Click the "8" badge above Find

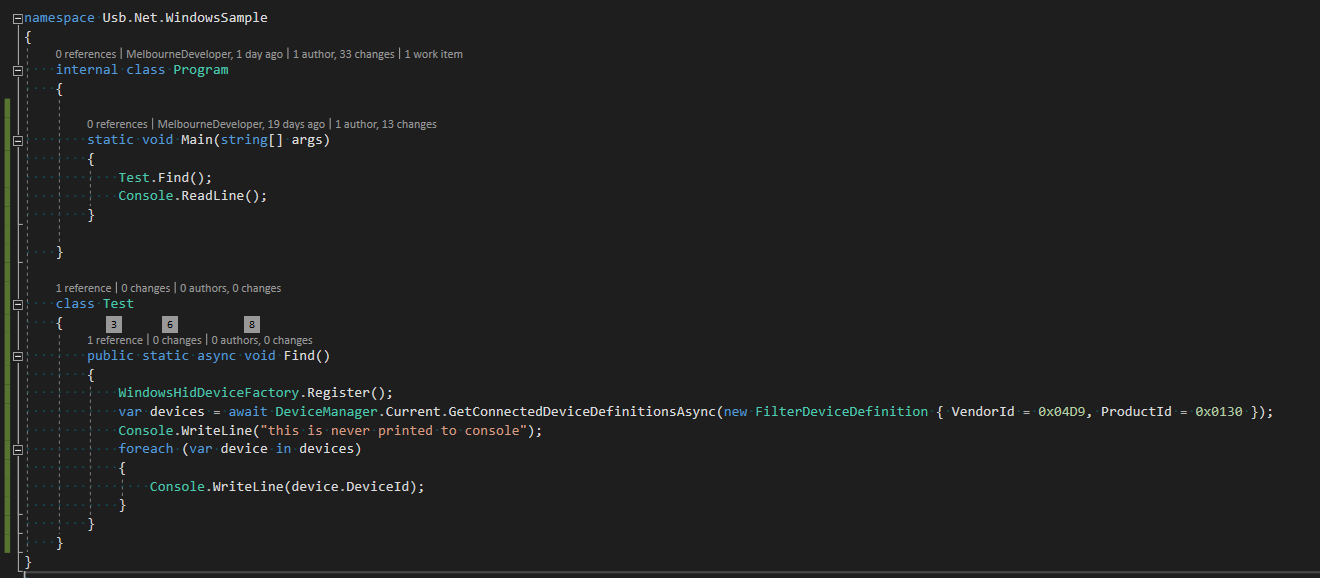pos(251,324)
